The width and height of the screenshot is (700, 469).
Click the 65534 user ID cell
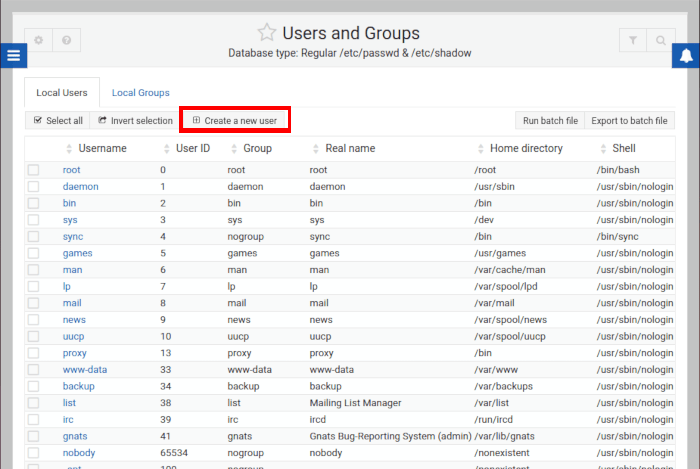(174, 453)
